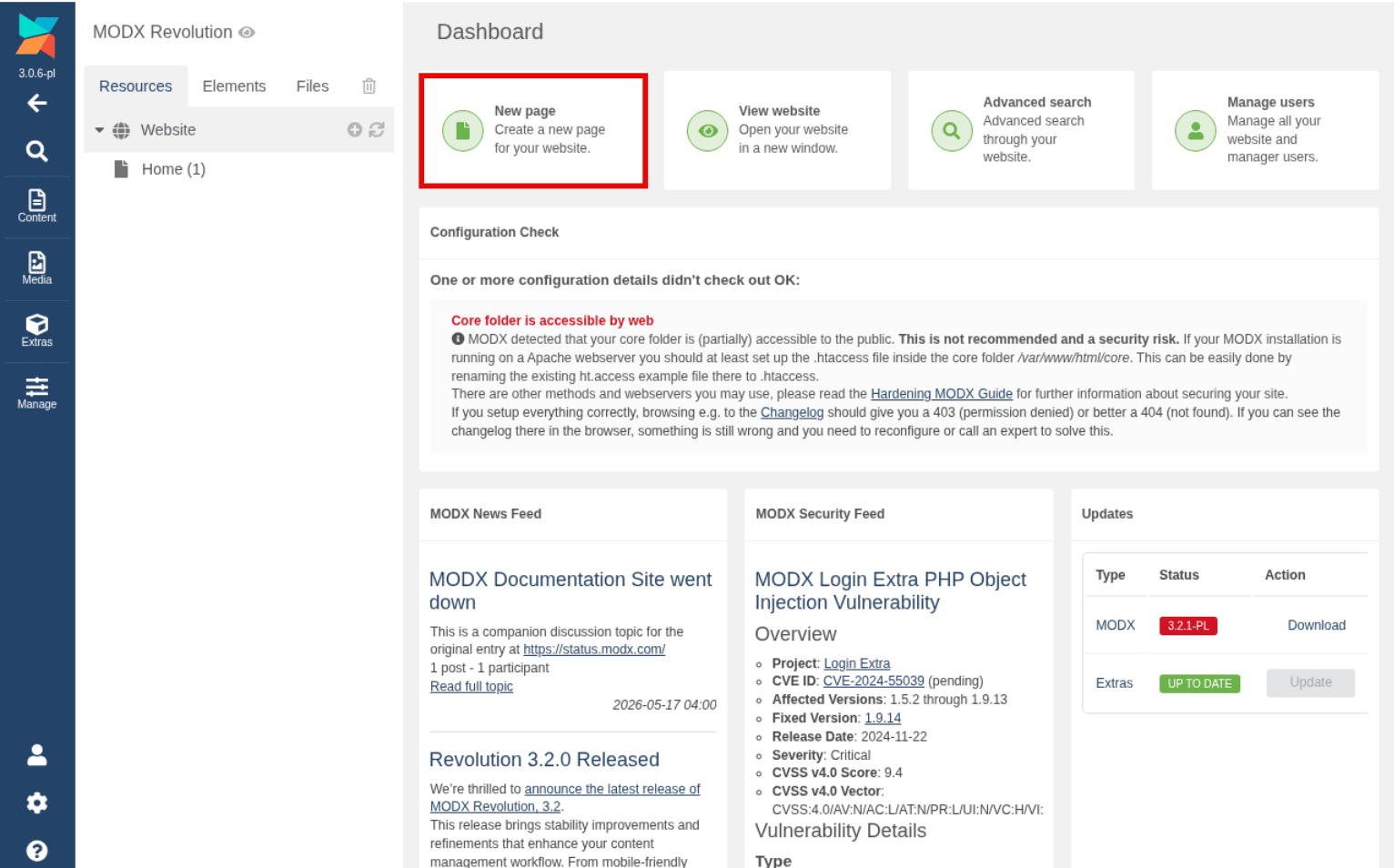Image resolution: width=1394 pixels, height=868 pixels.
Task: Open the help question mark icon
Action: pos(37,851)
